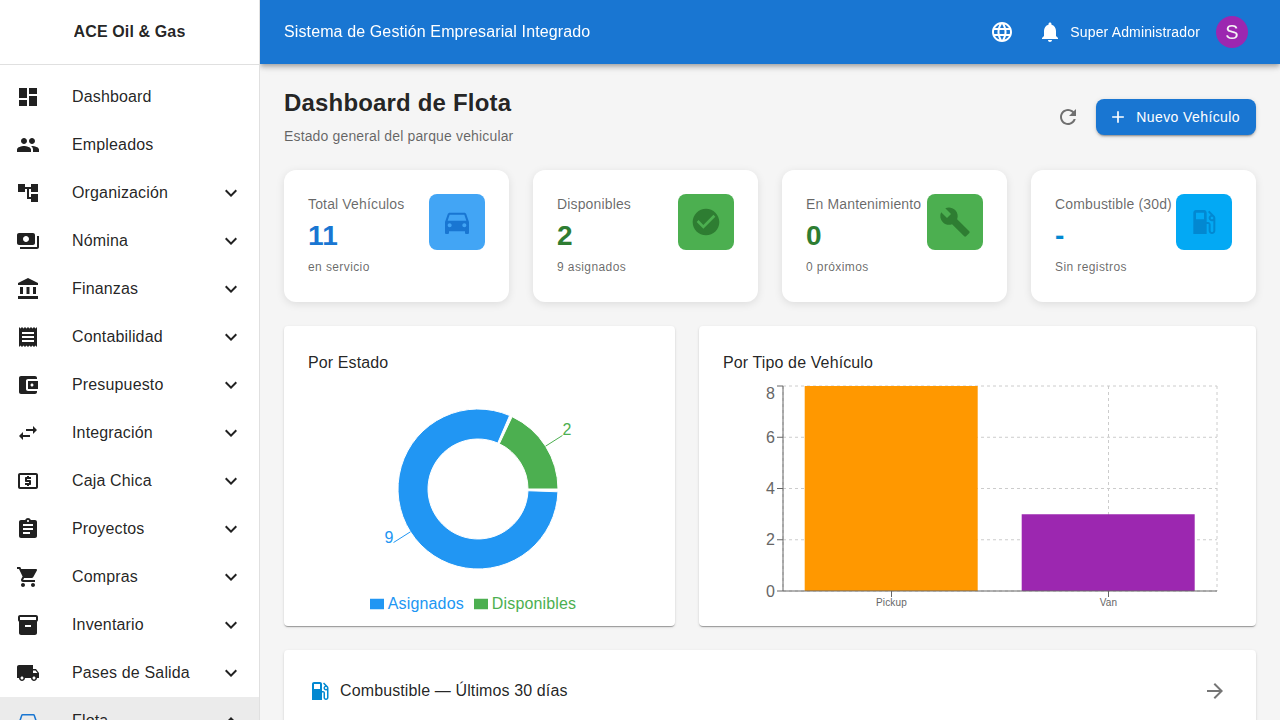
Task: Open the language globe icon
Action: click(x=1001, y=31)
